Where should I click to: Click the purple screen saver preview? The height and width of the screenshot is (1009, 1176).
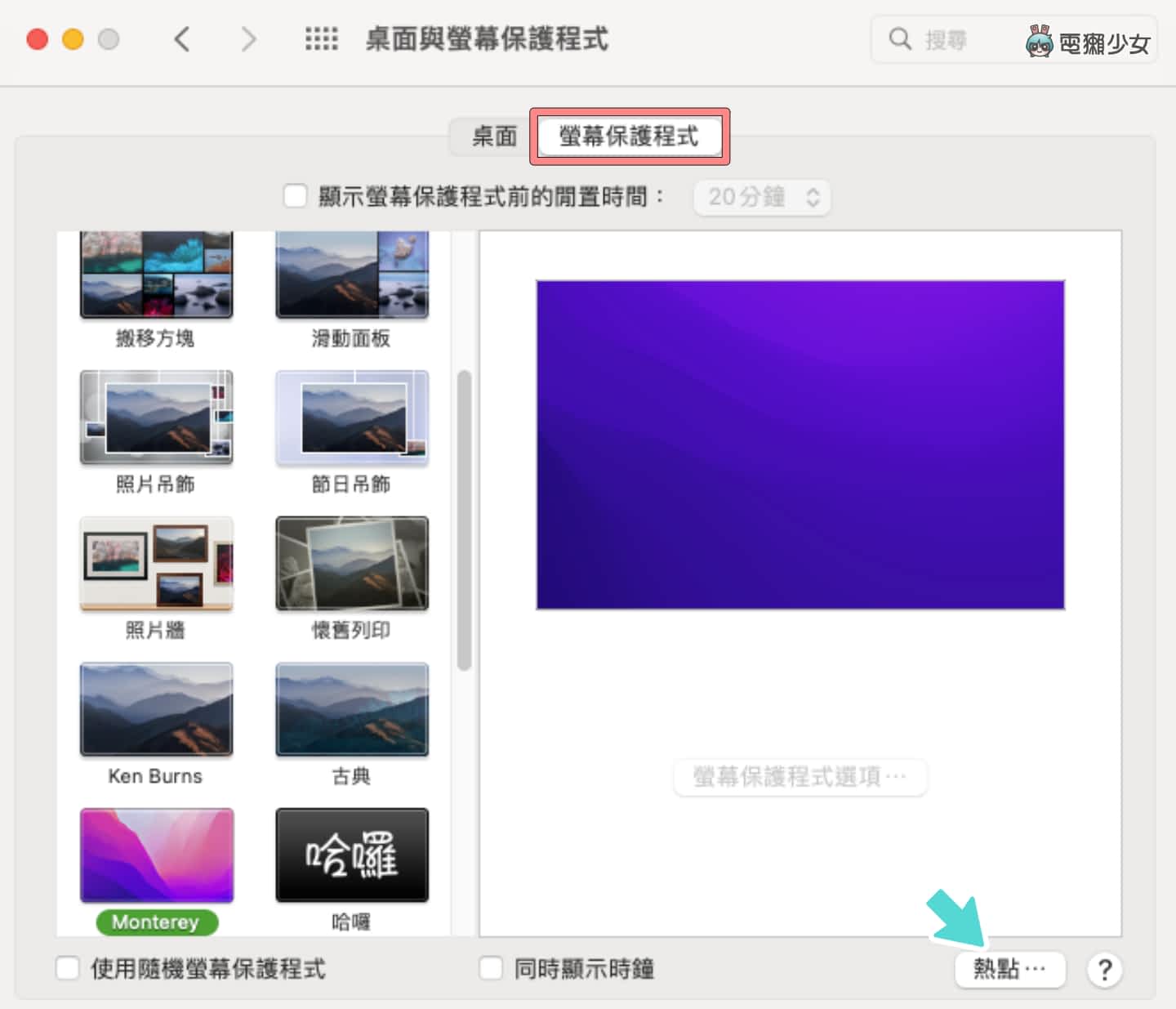click(800, 445)
